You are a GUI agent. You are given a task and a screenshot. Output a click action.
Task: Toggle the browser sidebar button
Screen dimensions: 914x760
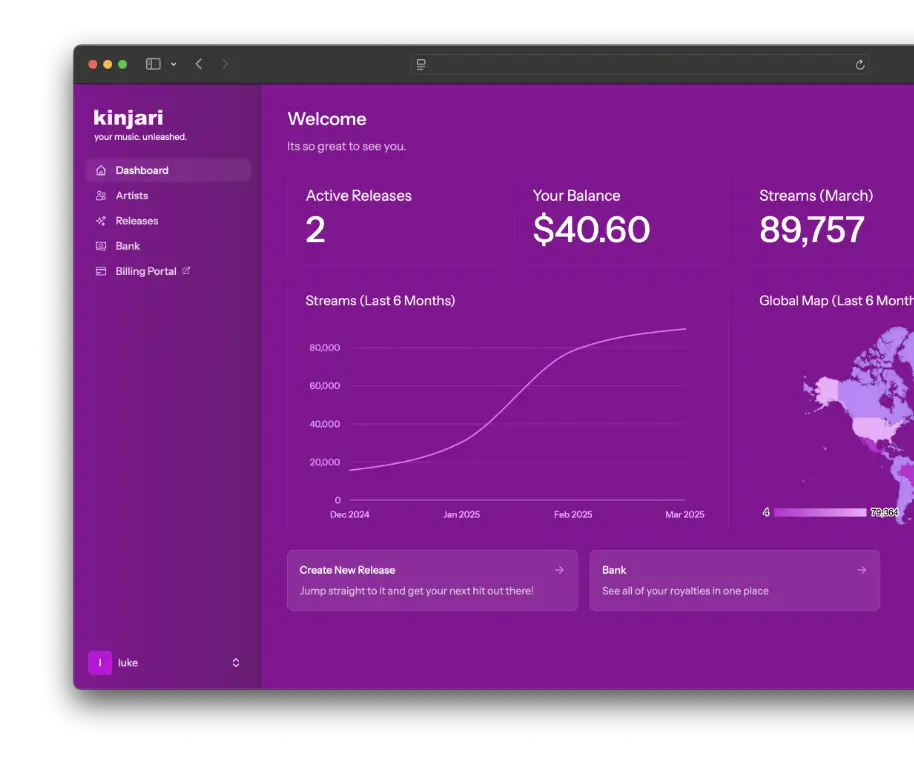(153, 64)
